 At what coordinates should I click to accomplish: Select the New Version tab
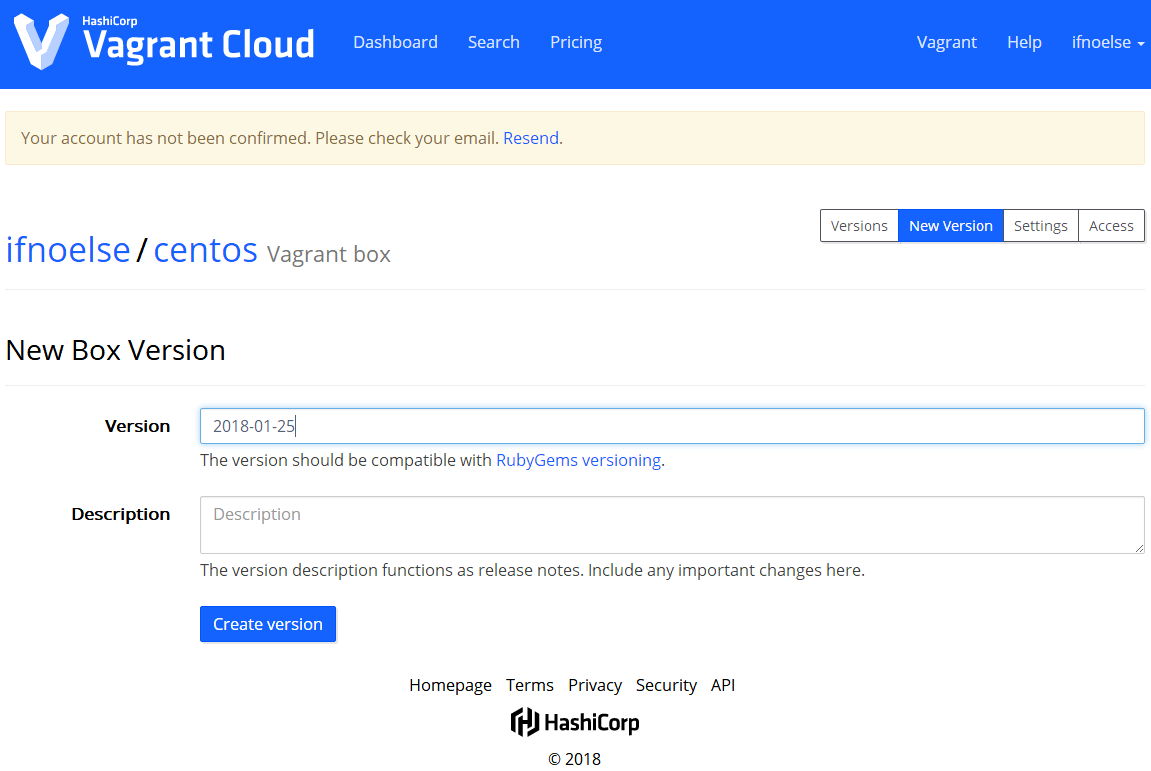point(951,225)
